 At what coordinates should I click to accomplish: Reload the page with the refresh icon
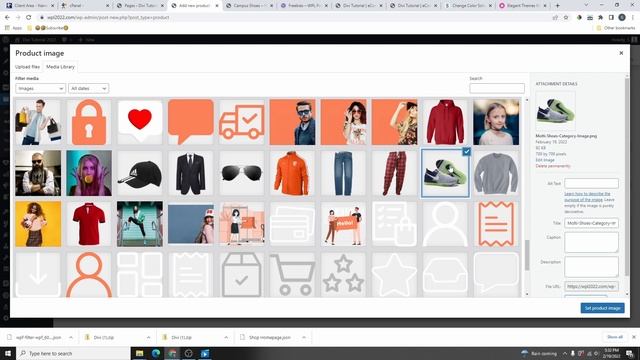[x=29, y=18]
